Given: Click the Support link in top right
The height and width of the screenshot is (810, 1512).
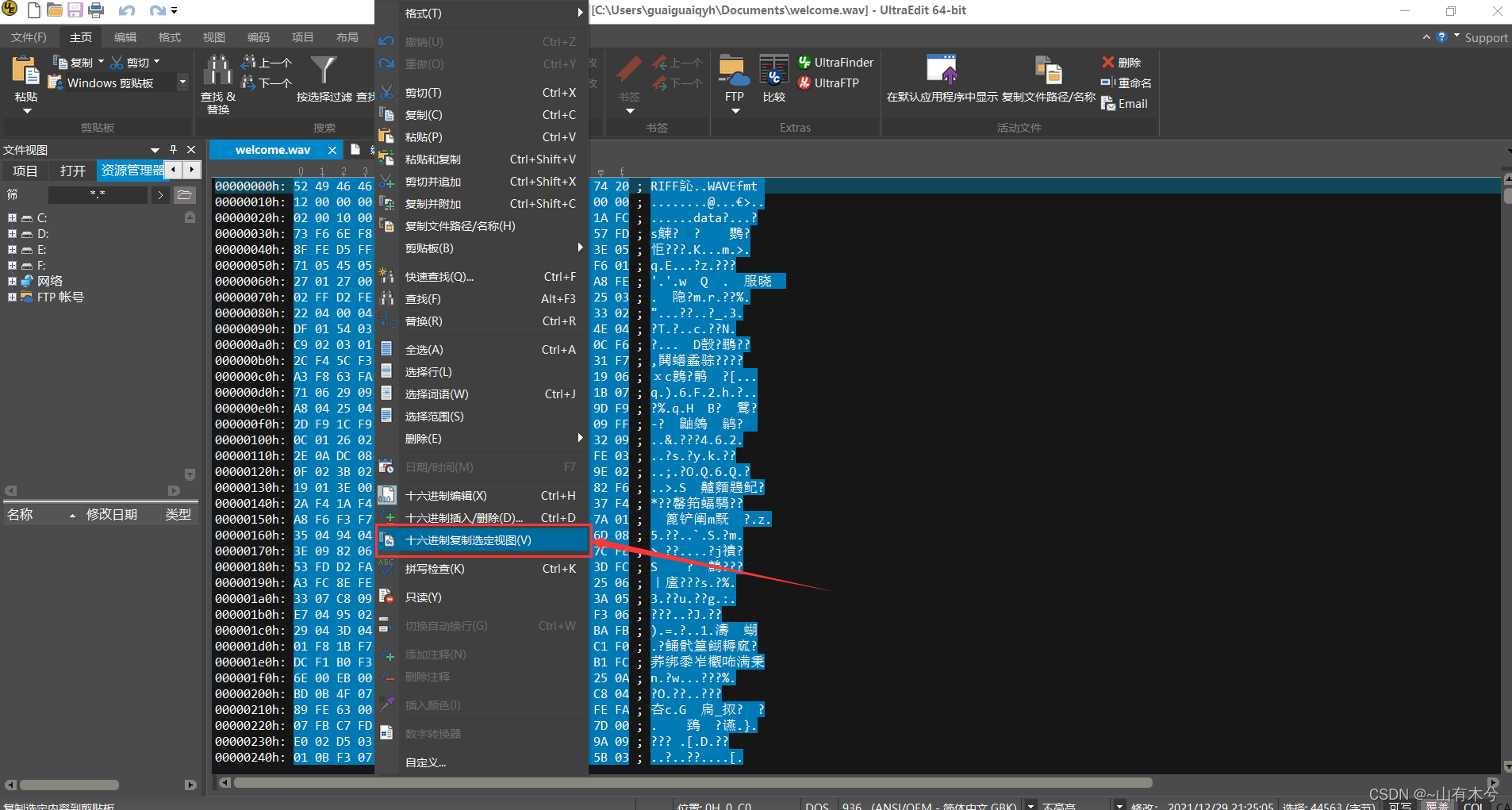Looking at the screenshot, I should [1486, 37].
